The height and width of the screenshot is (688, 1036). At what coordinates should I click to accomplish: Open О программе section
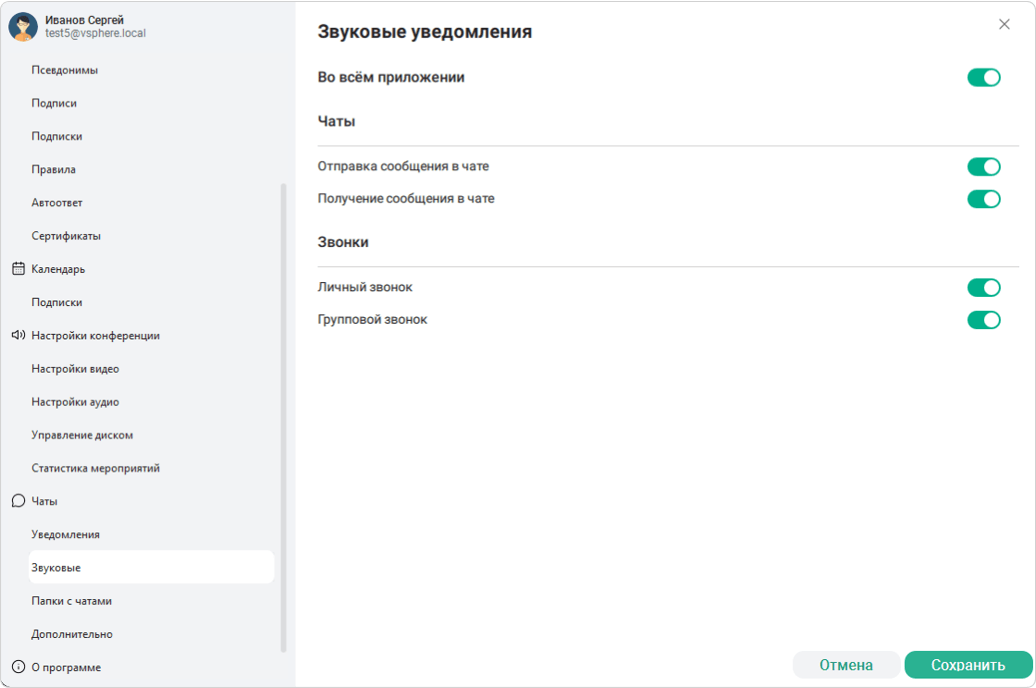66,668
